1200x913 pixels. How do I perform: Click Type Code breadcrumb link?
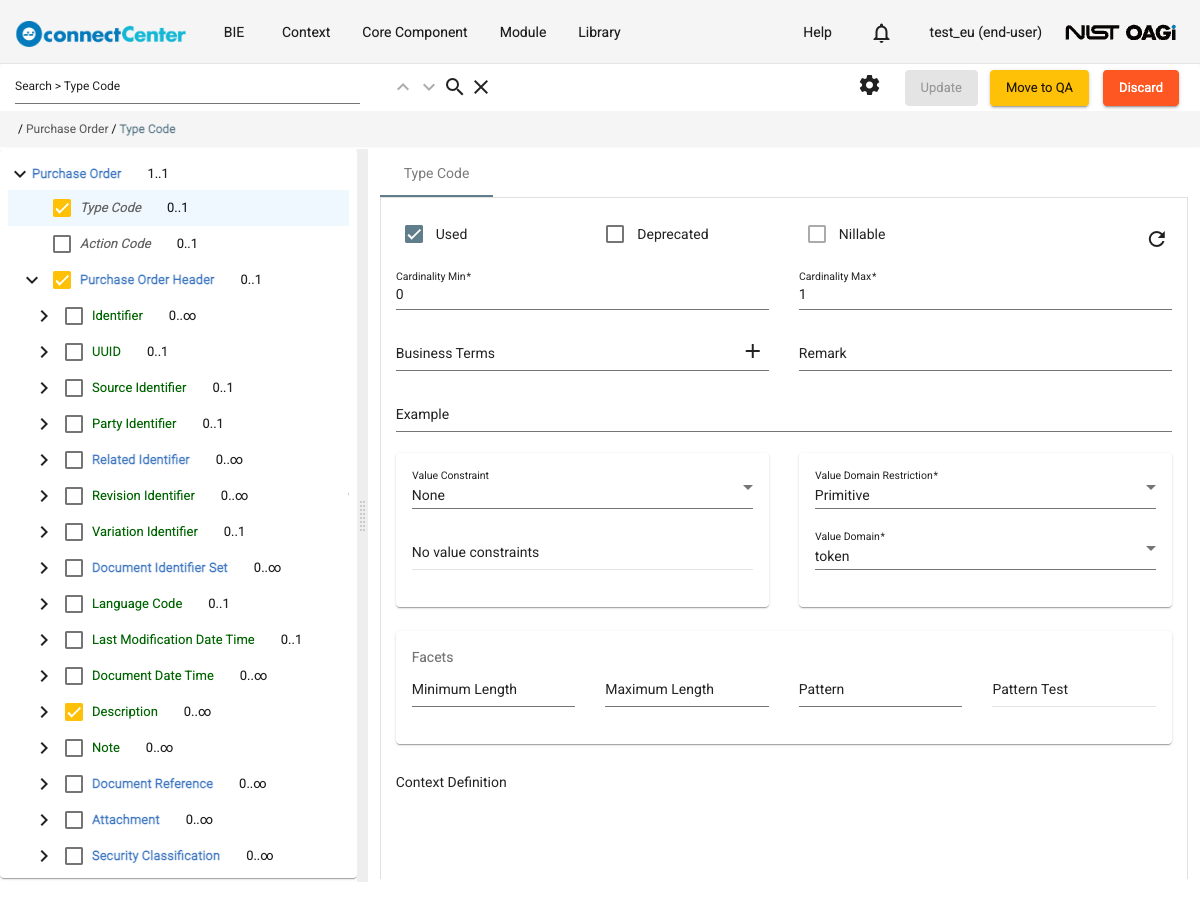pyautogui.click(x=148, y=129)
